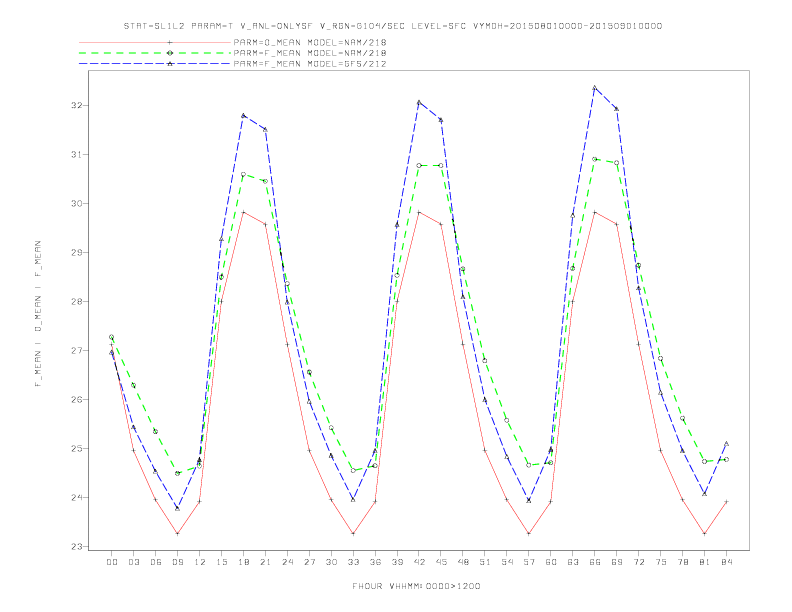Click x-axis tick label 18
This screenshot has width=792, height=612.
[243, 562]
